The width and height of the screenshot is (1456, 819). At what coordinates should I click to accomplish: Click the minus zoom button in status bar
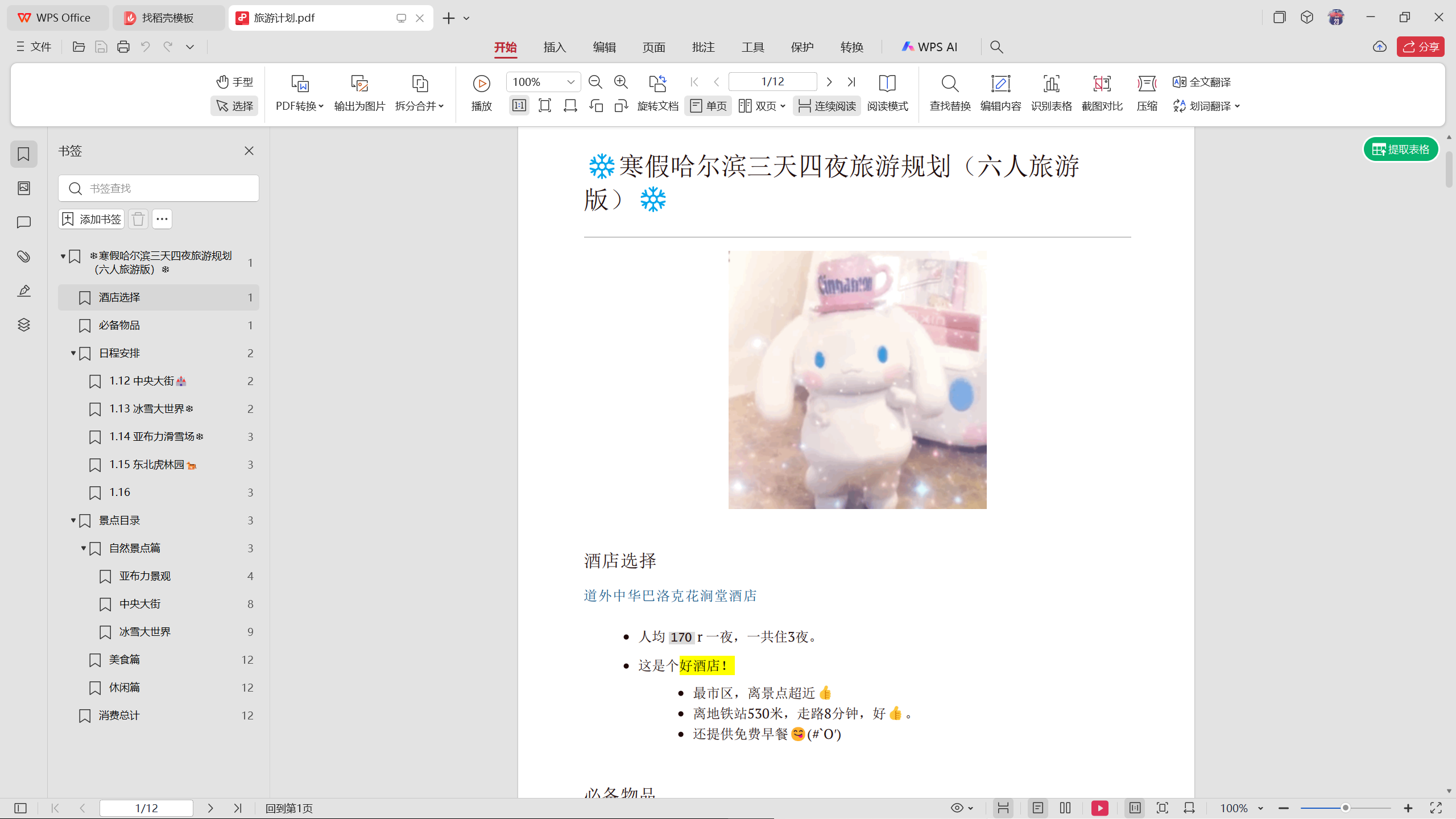click(x=1283, y=808)
